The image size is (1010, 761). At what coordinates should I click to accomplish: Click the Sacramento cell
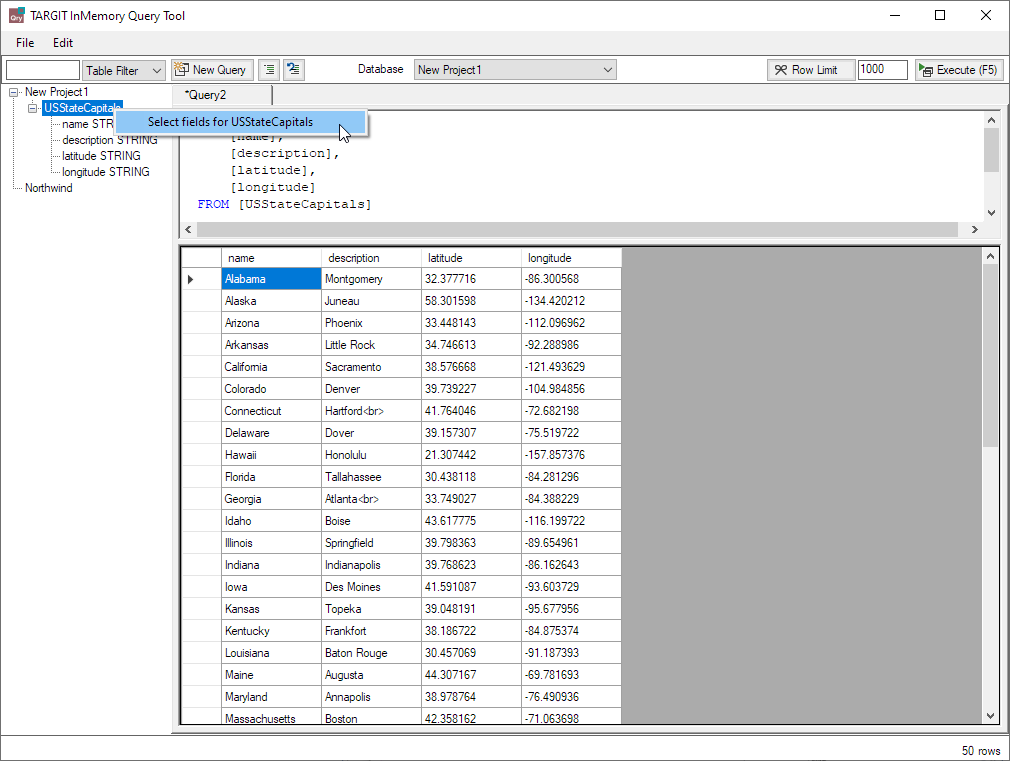pyautogui.click(x=371, y=367)
